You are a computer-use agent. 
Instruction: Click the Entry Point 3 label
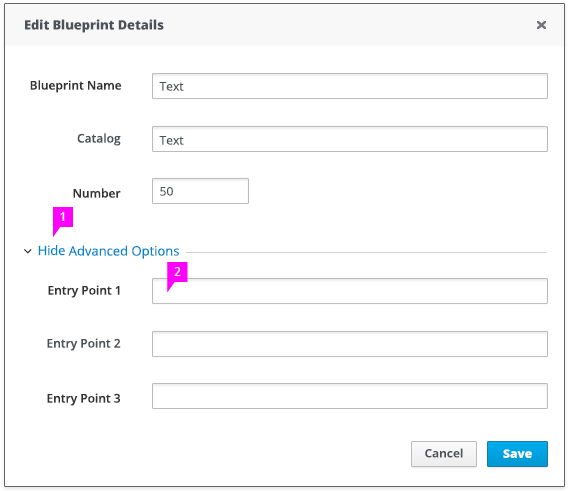[83, 398]
